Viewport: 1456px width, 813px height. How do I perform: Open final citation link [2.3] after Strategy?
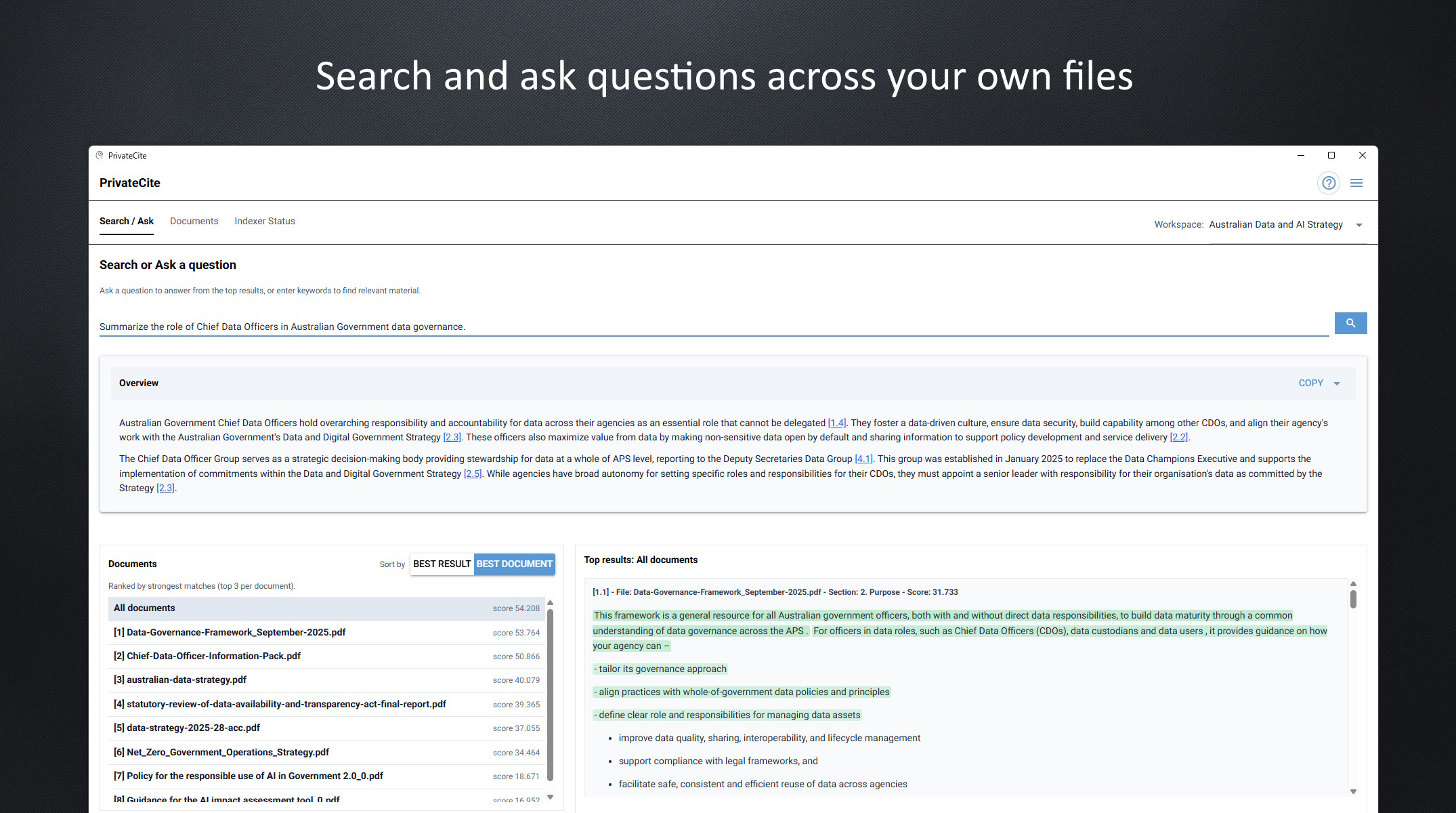click(165, 488)
